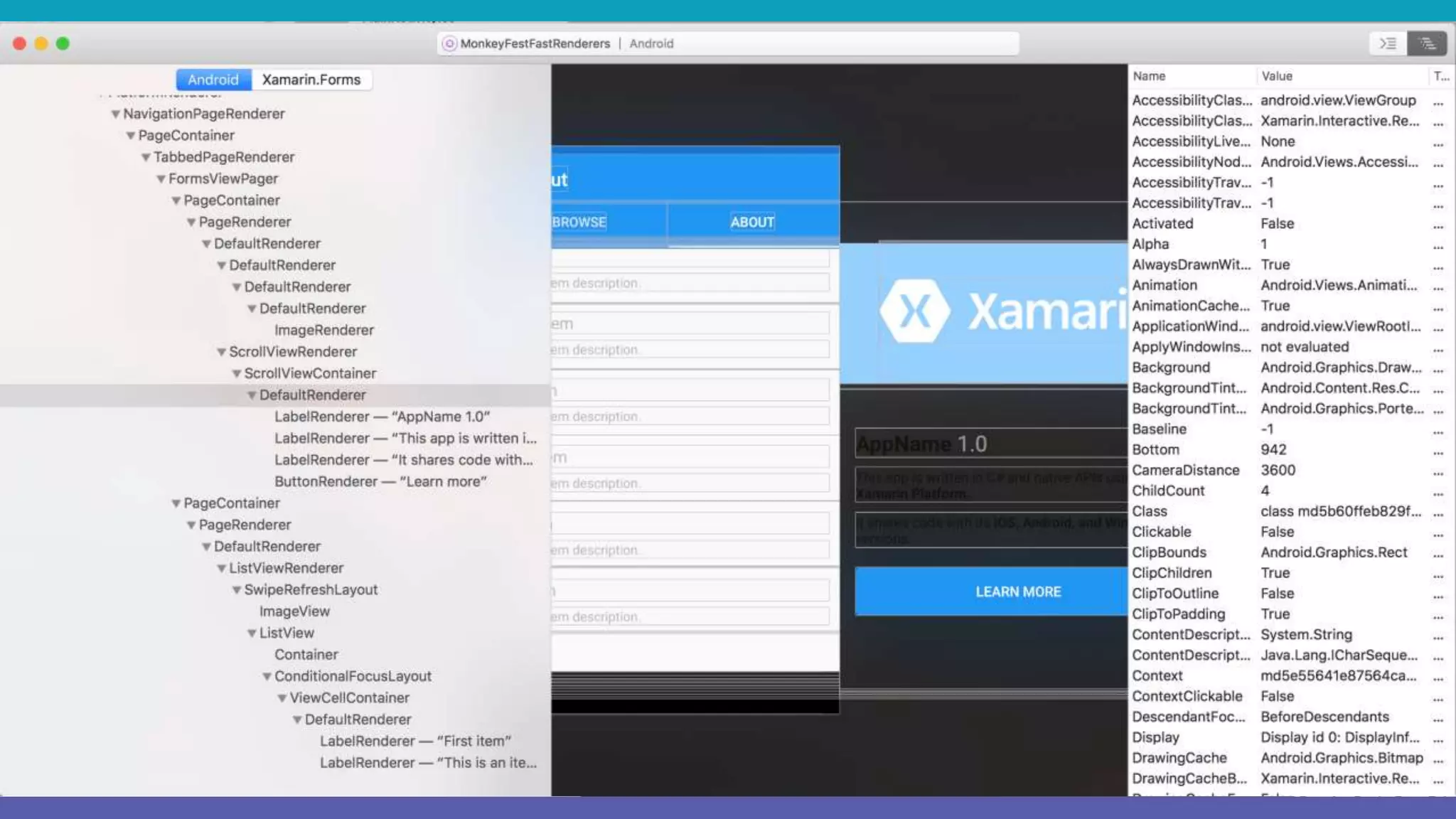The image size is (1456, 819).
Task: Switch to the REPL console view icon
Action: (x=1388, y=43)
